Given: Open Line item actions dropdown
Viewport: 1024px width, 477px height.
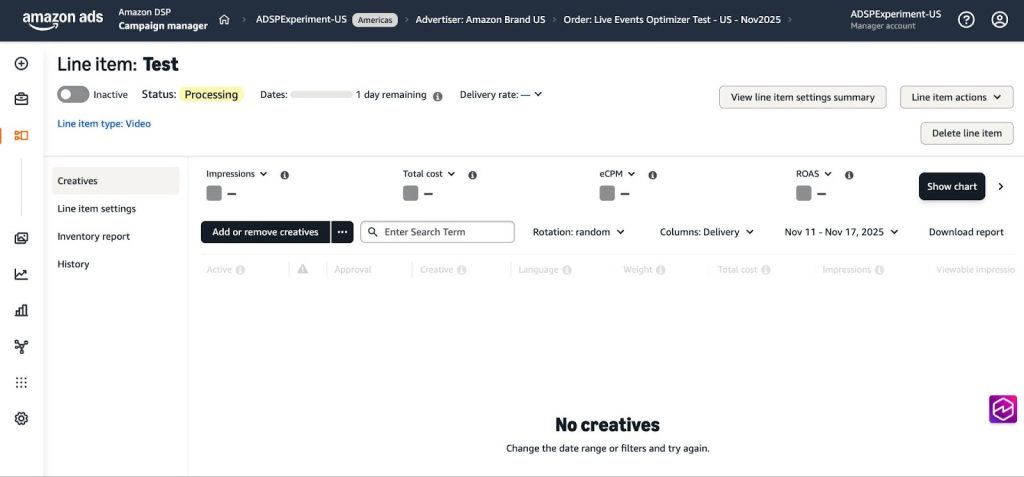Looking at the screenshot, I should point(957,97).
